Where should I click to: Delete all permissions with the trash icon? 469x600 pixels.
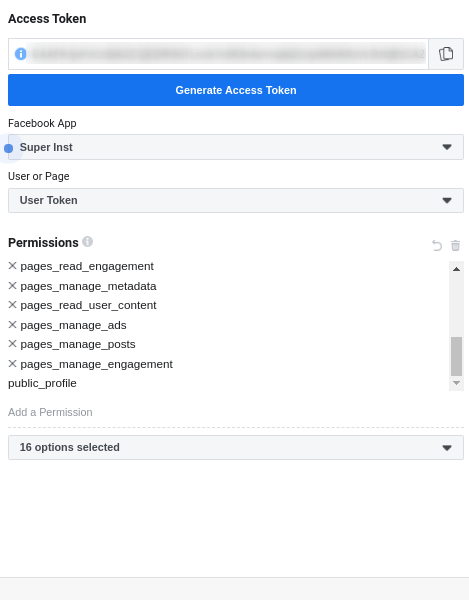455,245
